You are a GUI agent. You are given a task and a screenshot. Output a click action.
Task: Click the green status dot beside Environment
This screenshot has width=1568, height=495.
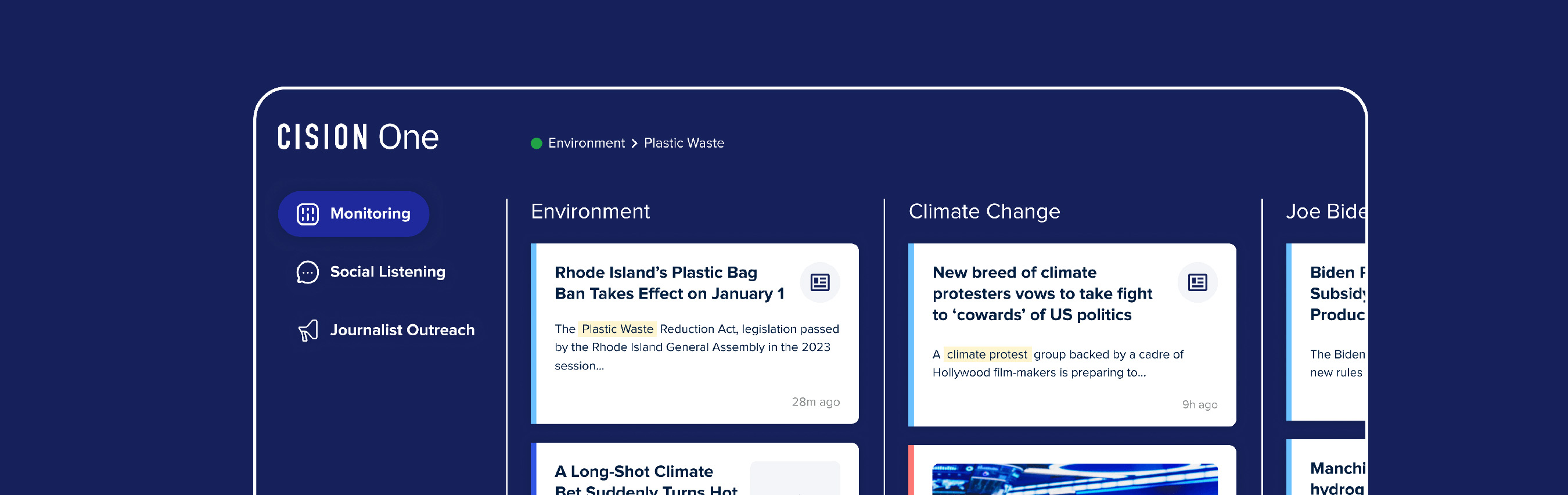tap(536, 143)
